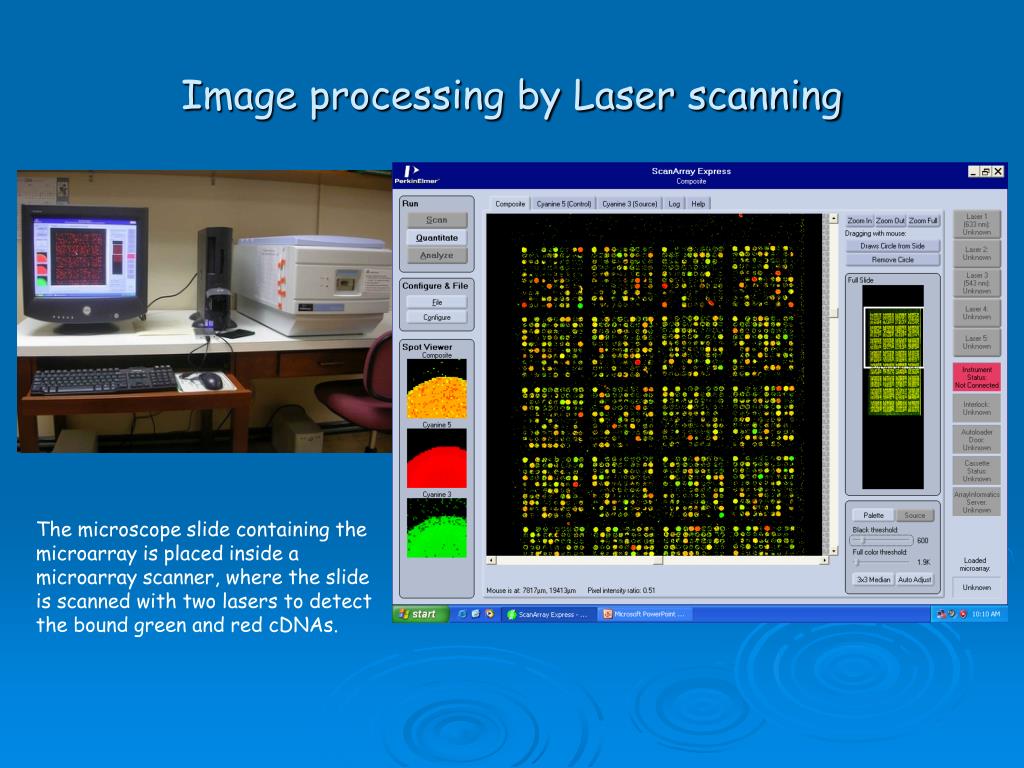This screenshot has width=1024, height=768.
Task: Select the Palette toggle button
Action: tap(873, 515)
